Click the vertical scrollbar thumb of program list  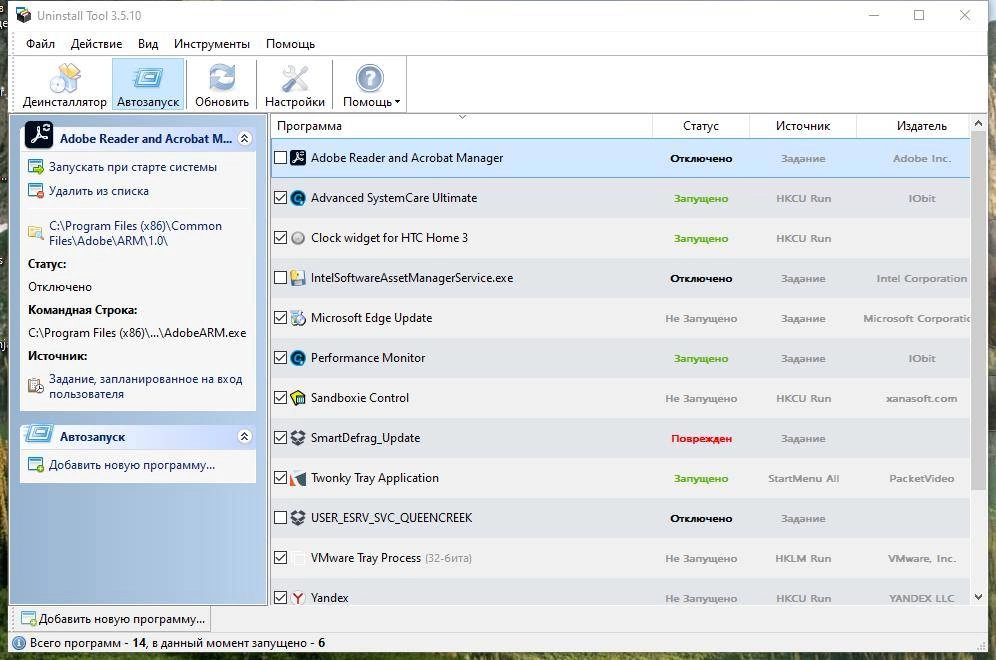click(x=978, y=311)
